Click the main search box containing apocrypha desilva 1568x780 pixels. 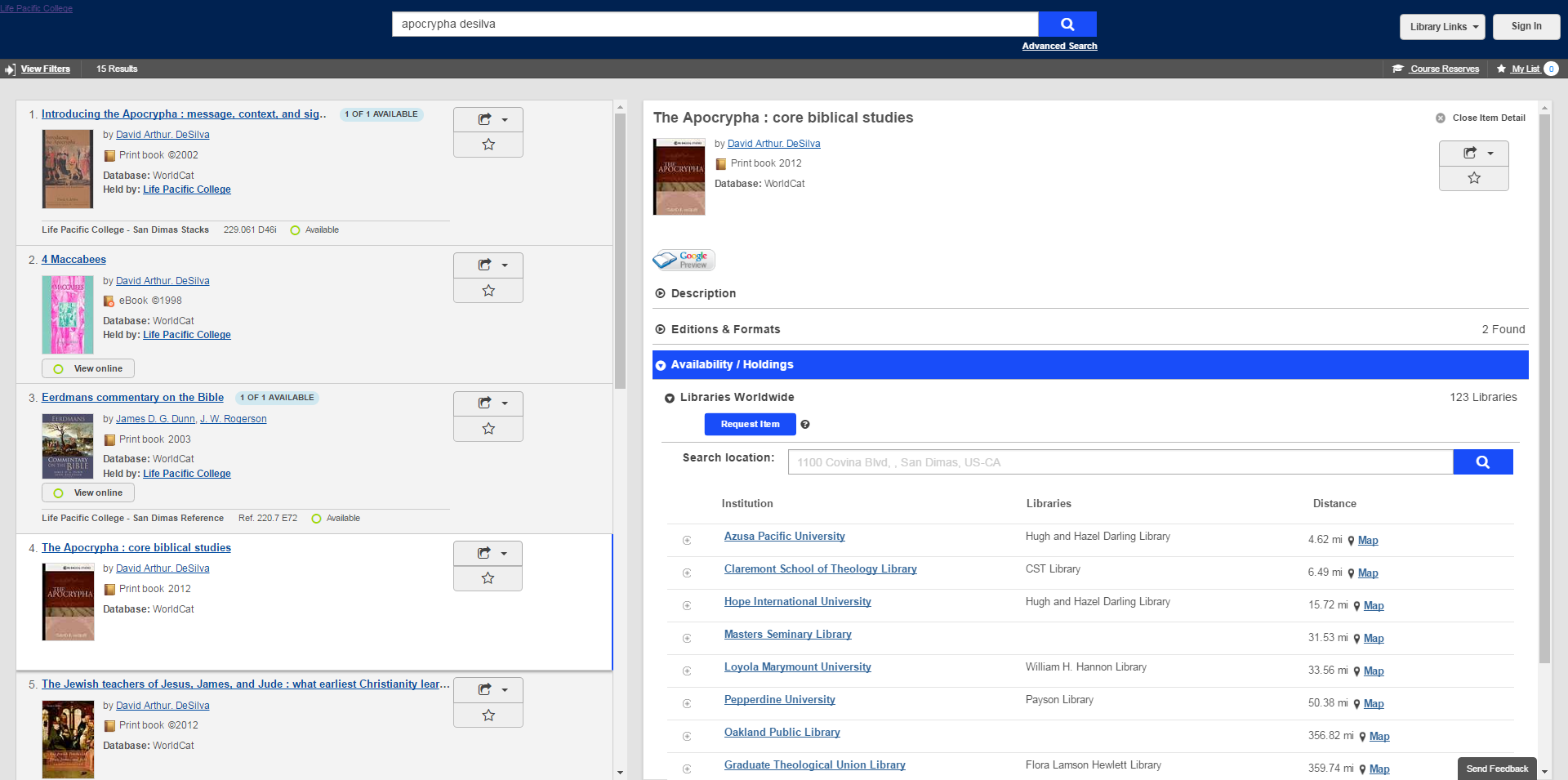point(715,25)
